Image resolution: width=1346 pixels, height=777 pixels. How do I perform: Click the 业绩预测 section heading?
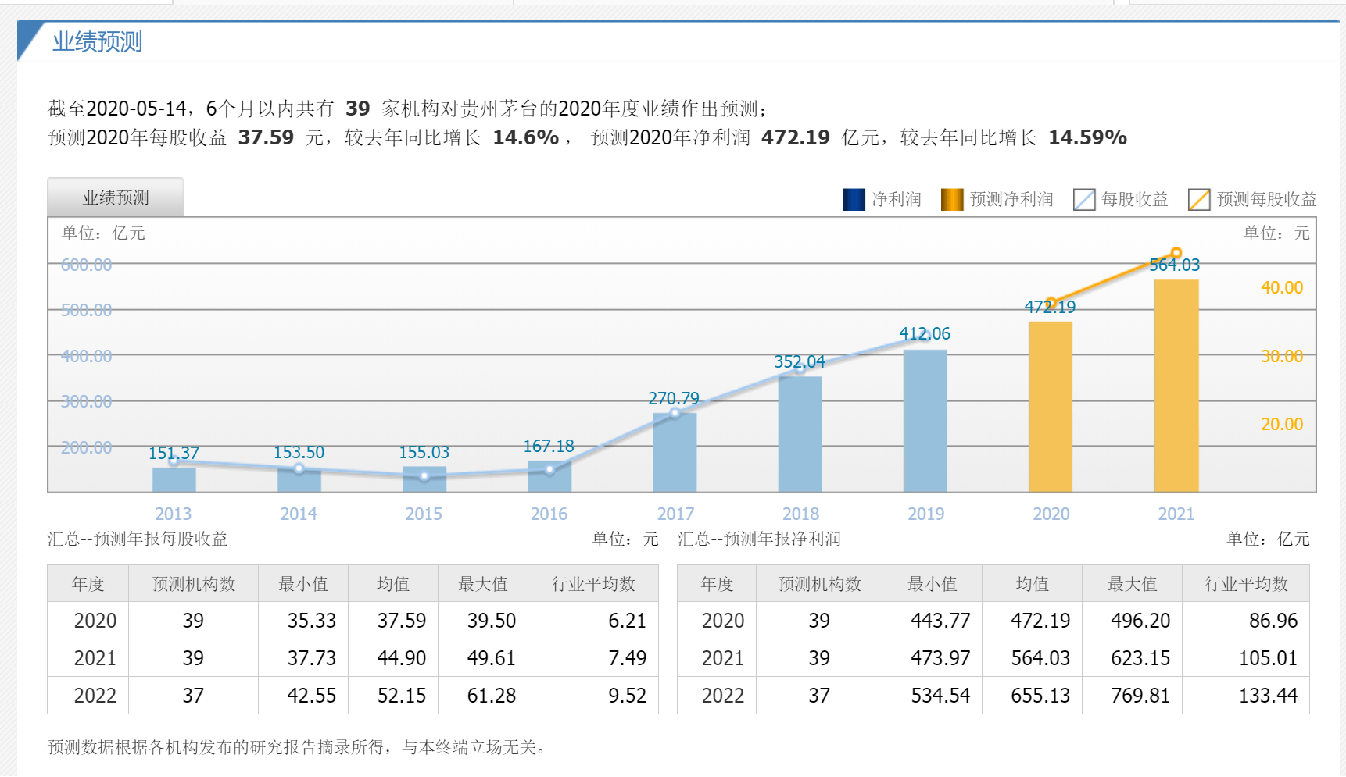coord(97,41)
